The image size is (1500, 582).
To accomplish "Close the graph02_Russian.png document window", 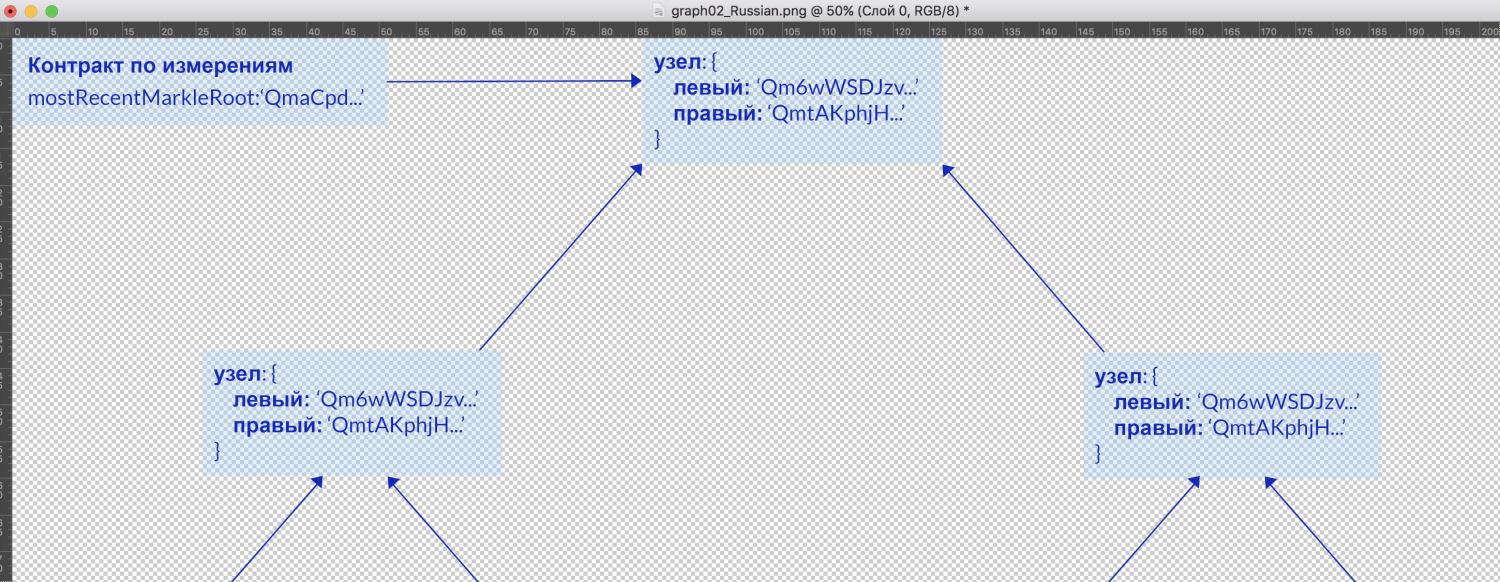I will click(x=11, y=11).
